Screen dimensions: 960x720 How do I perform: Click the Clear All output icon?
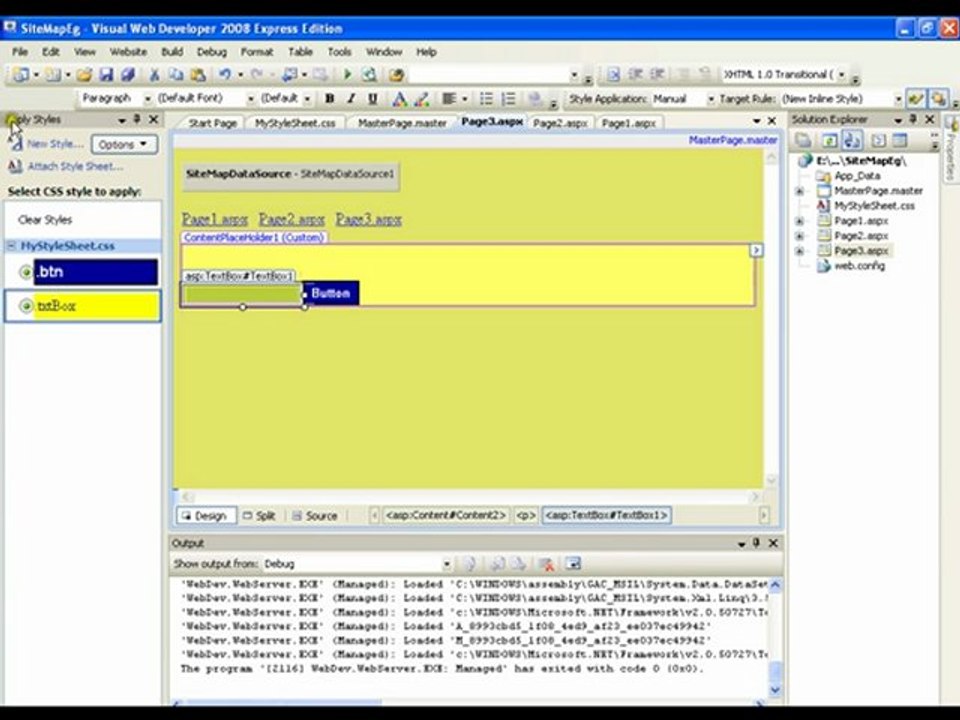pos(546,564)
